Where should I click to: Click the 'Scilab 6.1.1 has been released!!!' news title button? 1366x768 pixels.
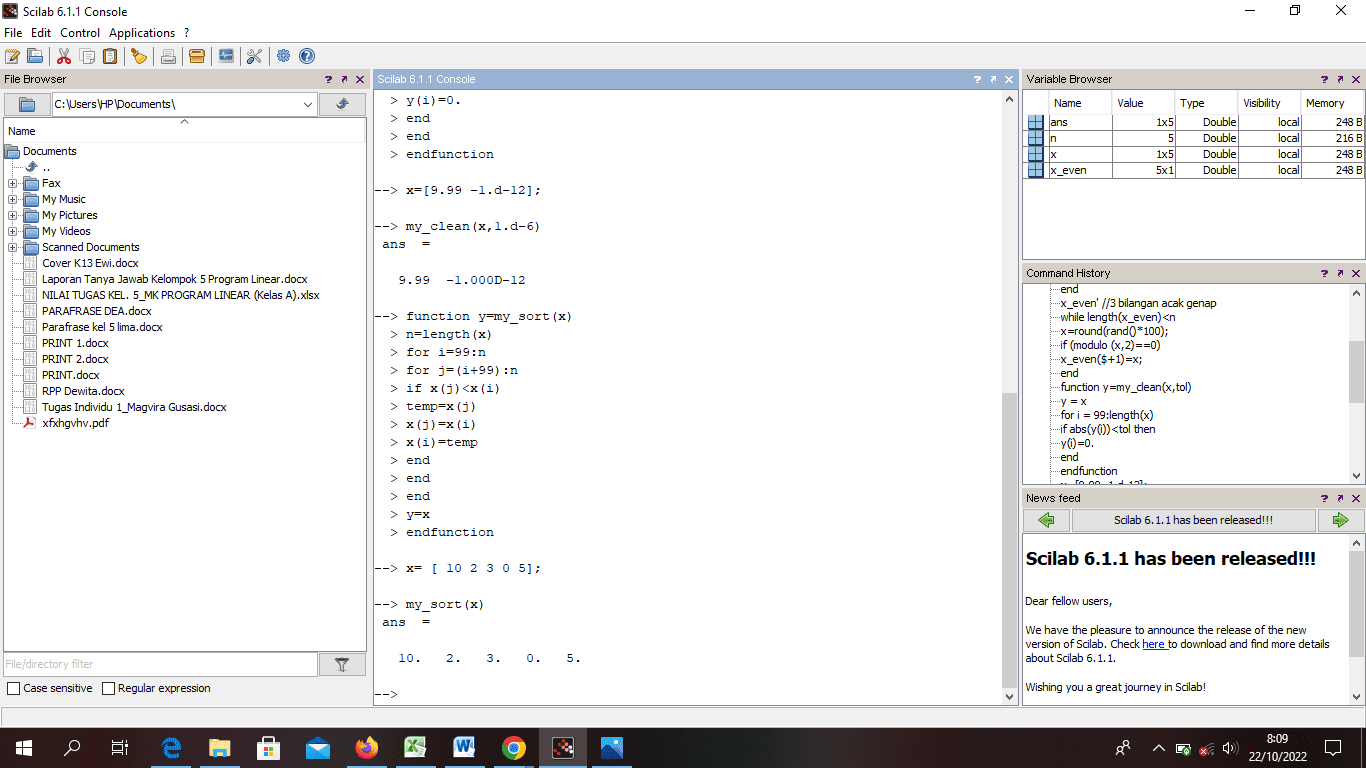[x=1194, y=520]
